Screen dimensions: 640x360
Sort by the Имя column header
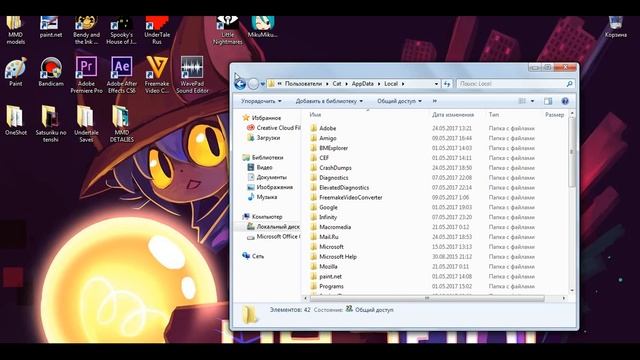315,115
